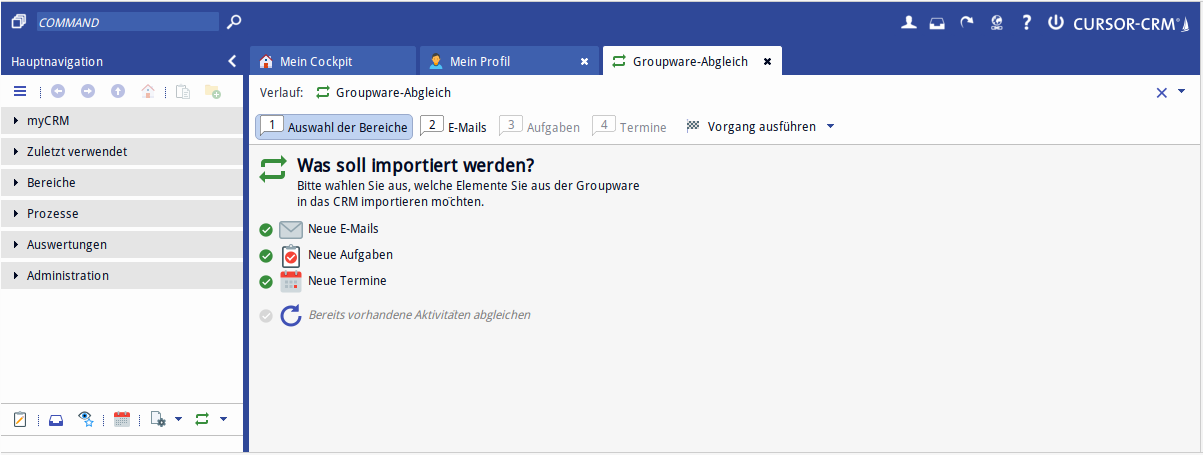
Task: Click the power logout icon
Action: coord(1055,22)
